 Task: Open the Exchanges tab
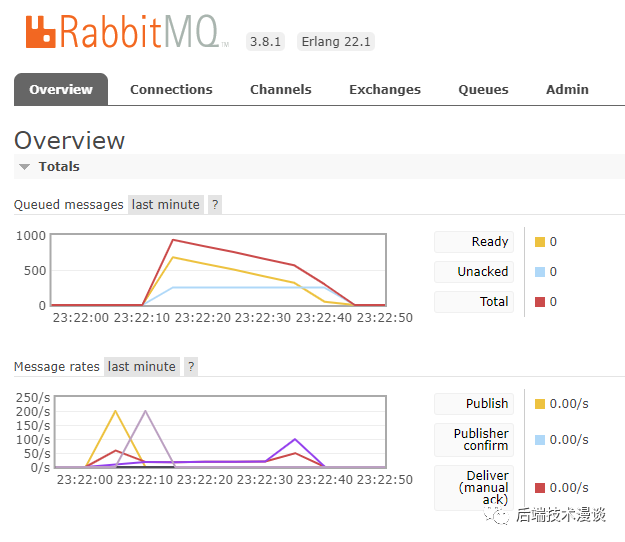(385, 89)
